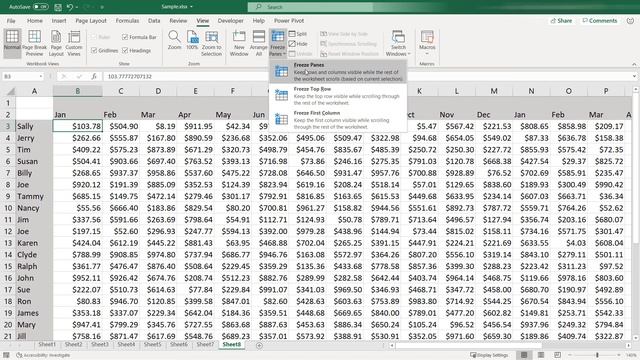Open the Name Box dropdown arrow

pos(41,76)
